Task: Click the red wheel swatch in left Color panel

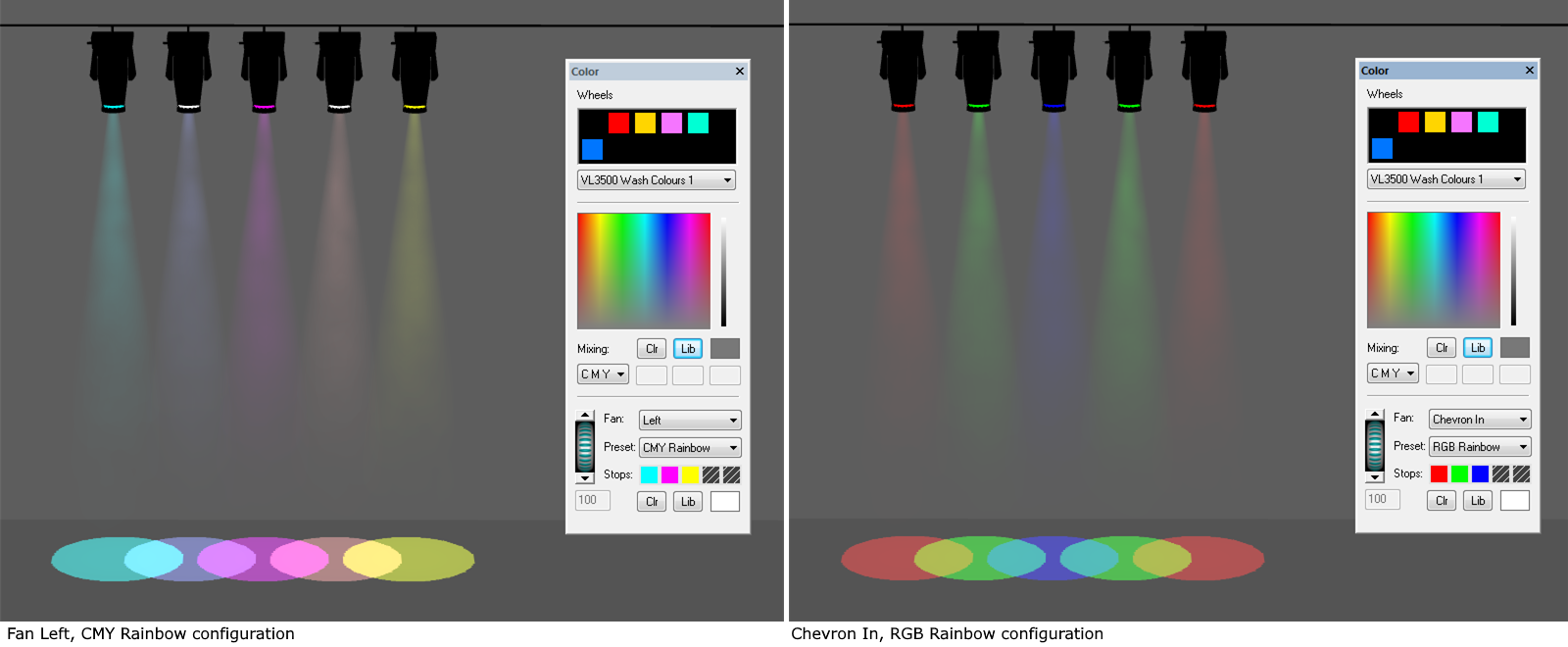Action: click(x=618, y=123)
